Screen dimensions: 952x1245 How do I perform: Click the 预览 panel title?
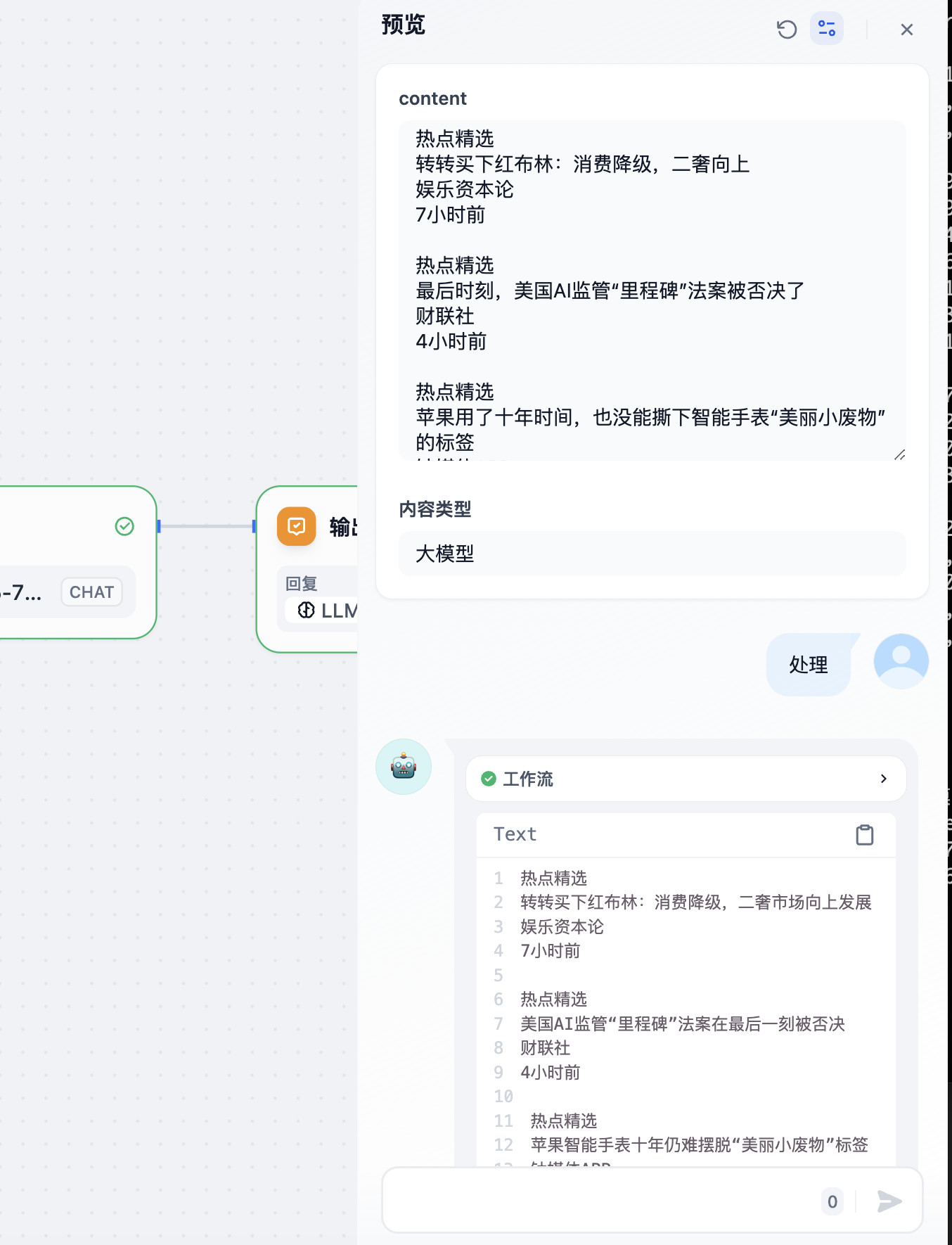(404, 25)
